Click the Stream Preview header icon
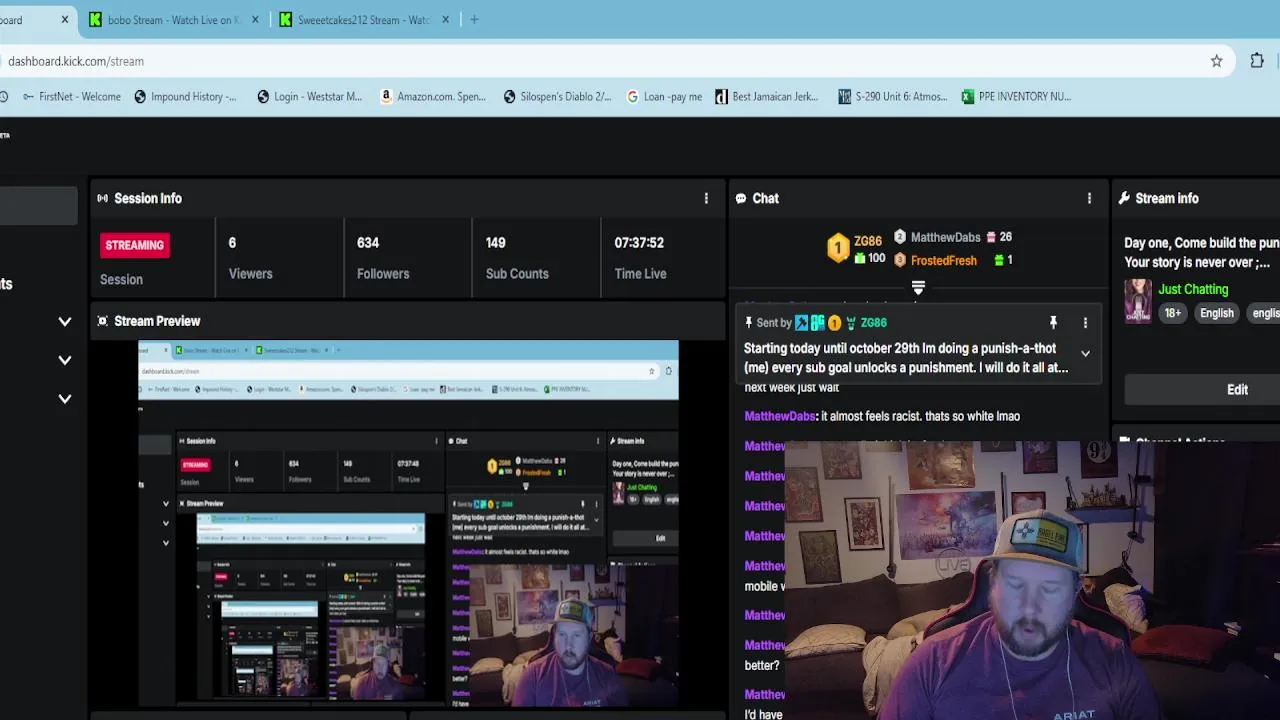Screen dimensions: 1280x720 click(102, 321)
